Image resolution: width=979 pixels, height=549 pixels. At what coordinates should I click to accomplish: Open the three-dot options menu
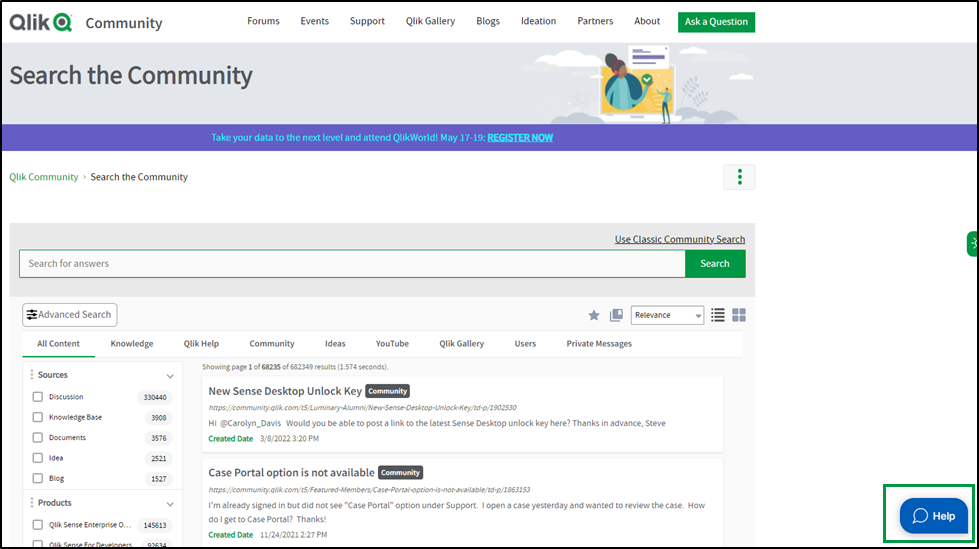coord(739,177)
